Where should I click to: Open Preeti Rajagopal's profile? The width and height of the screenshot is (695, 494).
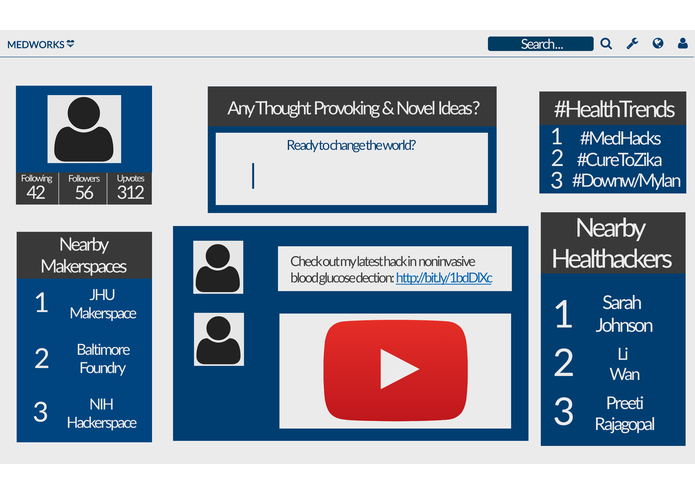(x=625, y=413)
